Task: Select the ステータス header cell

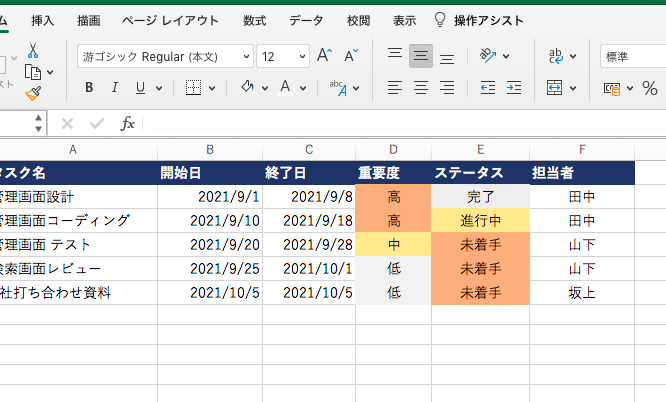Action: coord(480,173)
